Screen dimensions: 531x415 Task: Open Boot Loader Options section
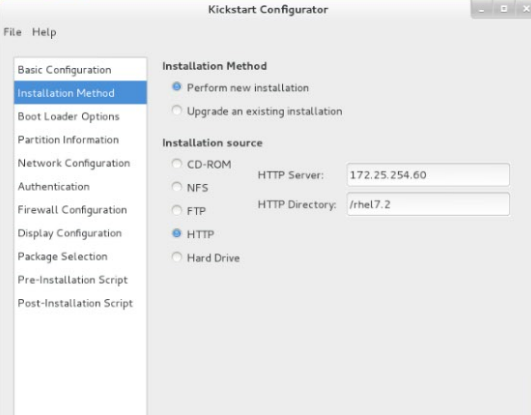click(80, 116)
